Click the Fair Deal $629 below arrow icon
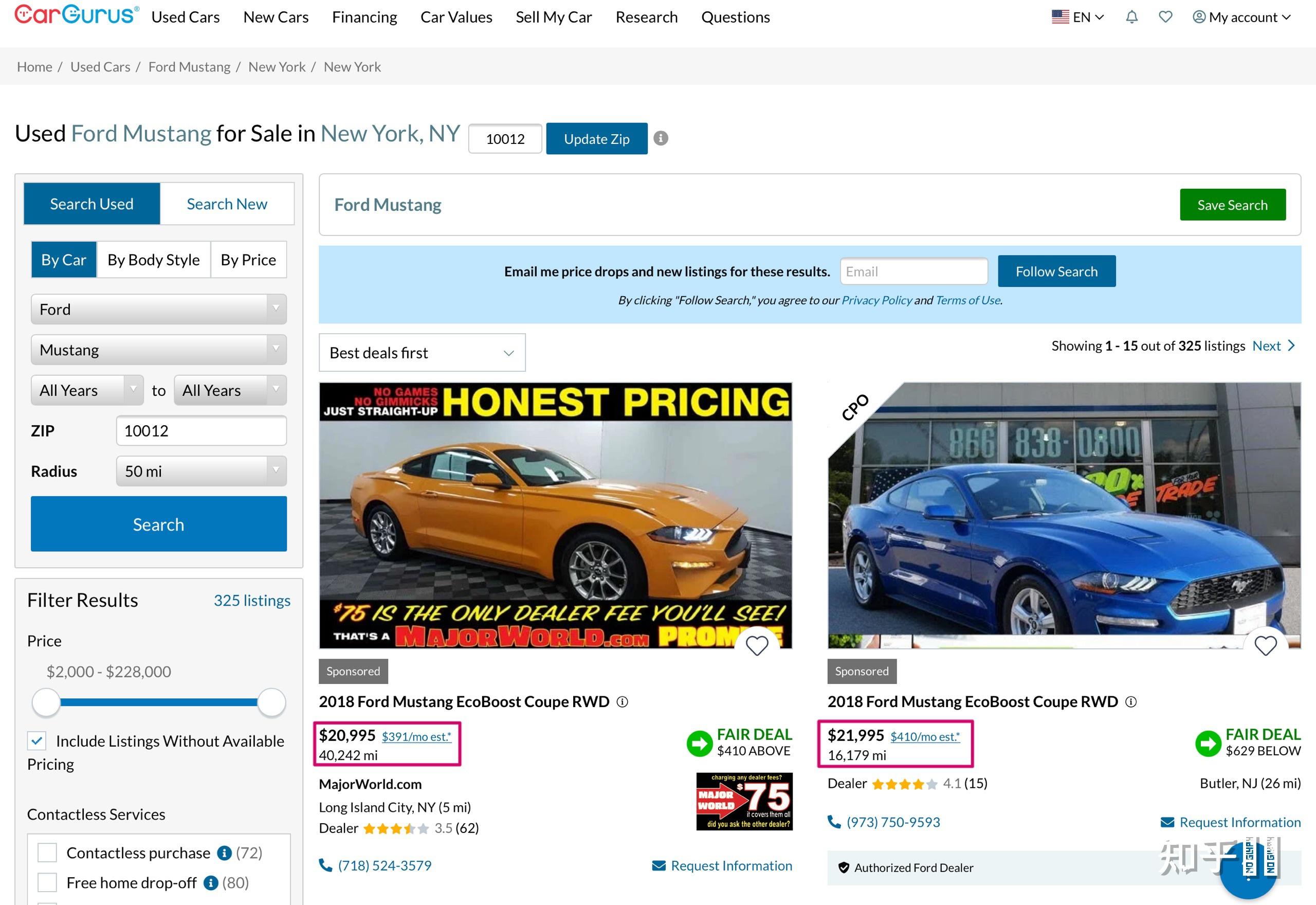The width and height of the screenshot is (1316, 905). tap(1208, 744)
